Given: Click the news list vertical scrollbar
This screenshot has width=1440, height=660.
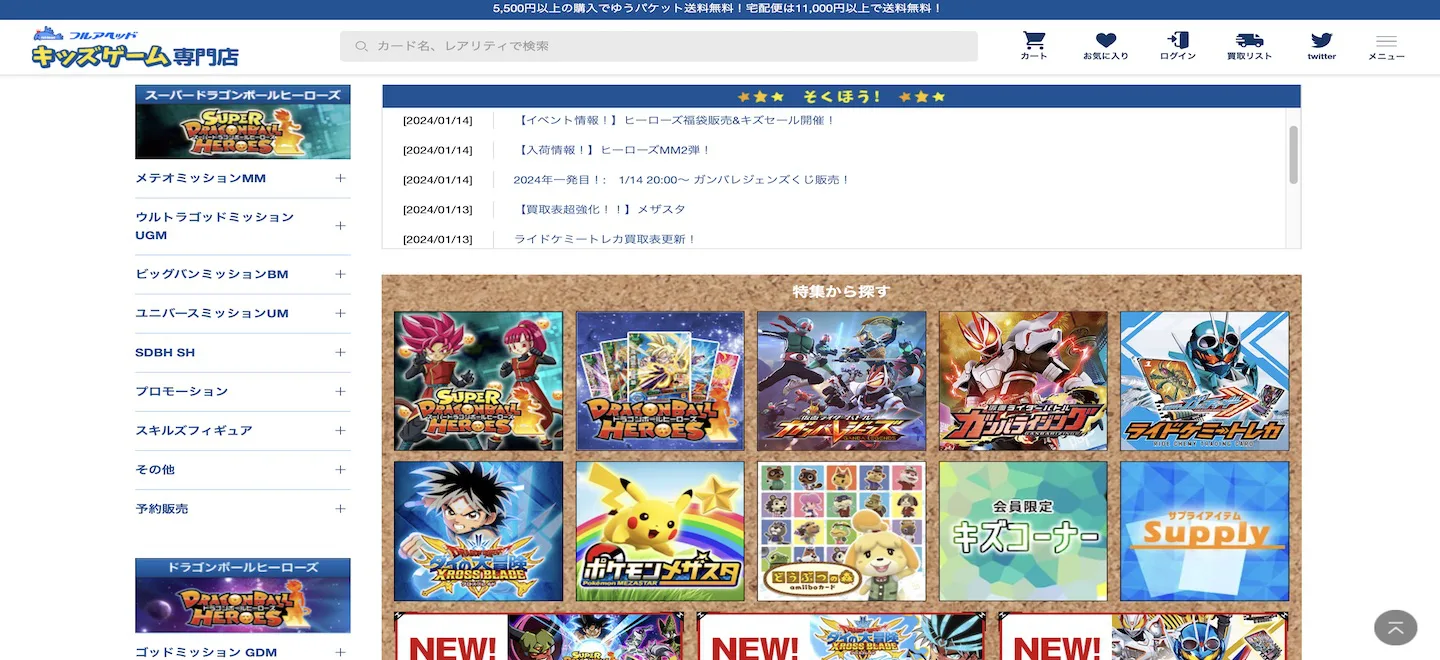Looking at the screenshot, I should (x=1293, y=155).
